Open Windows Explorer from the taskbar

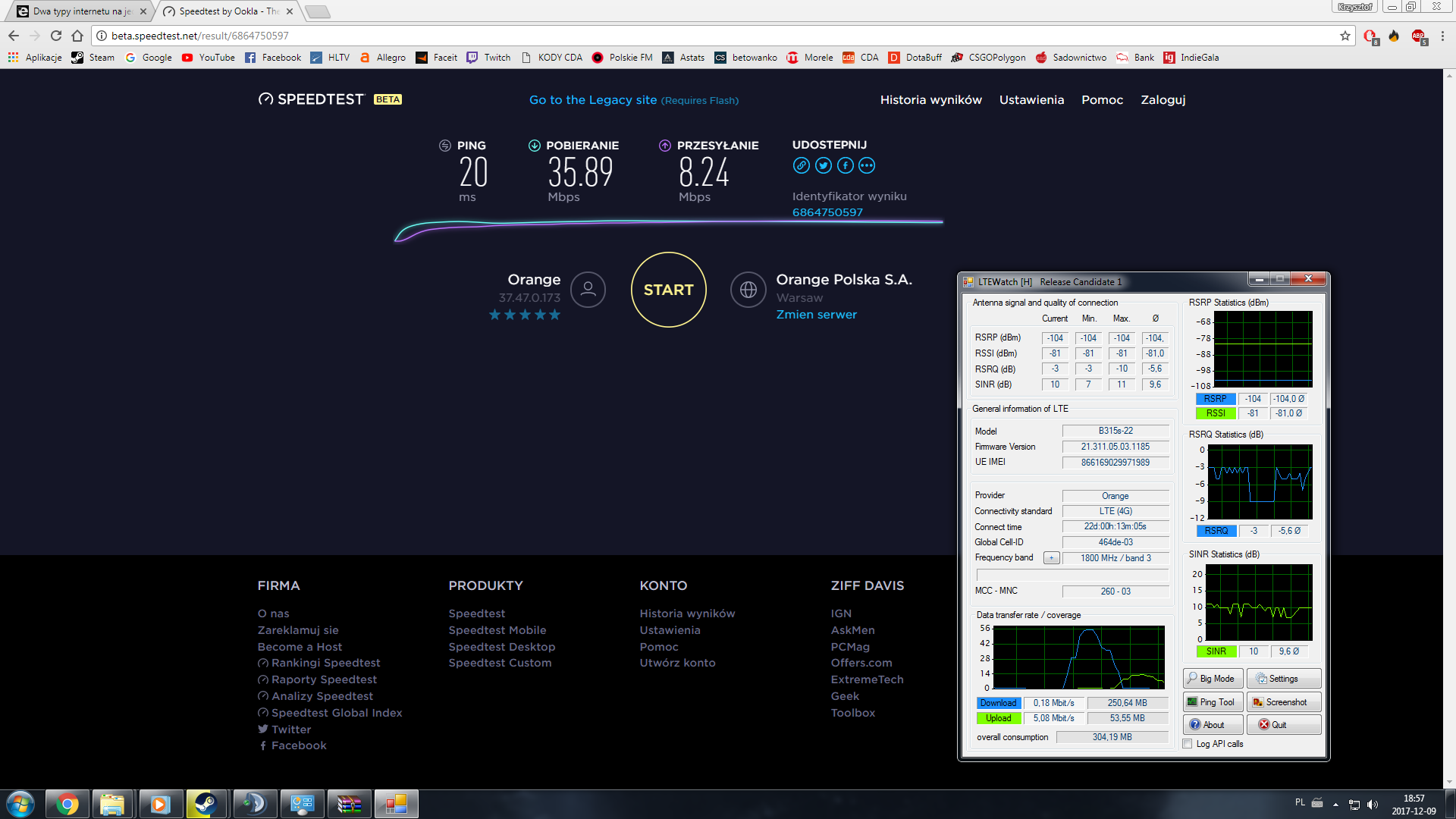pos(112,804)
